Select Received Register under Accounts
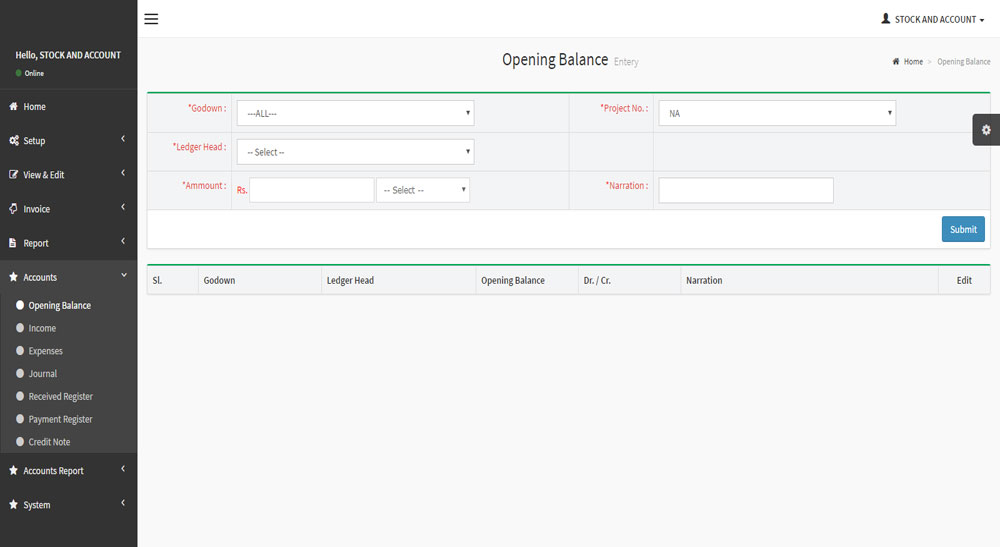The image size is (1000, 547). tap(61, 397)
